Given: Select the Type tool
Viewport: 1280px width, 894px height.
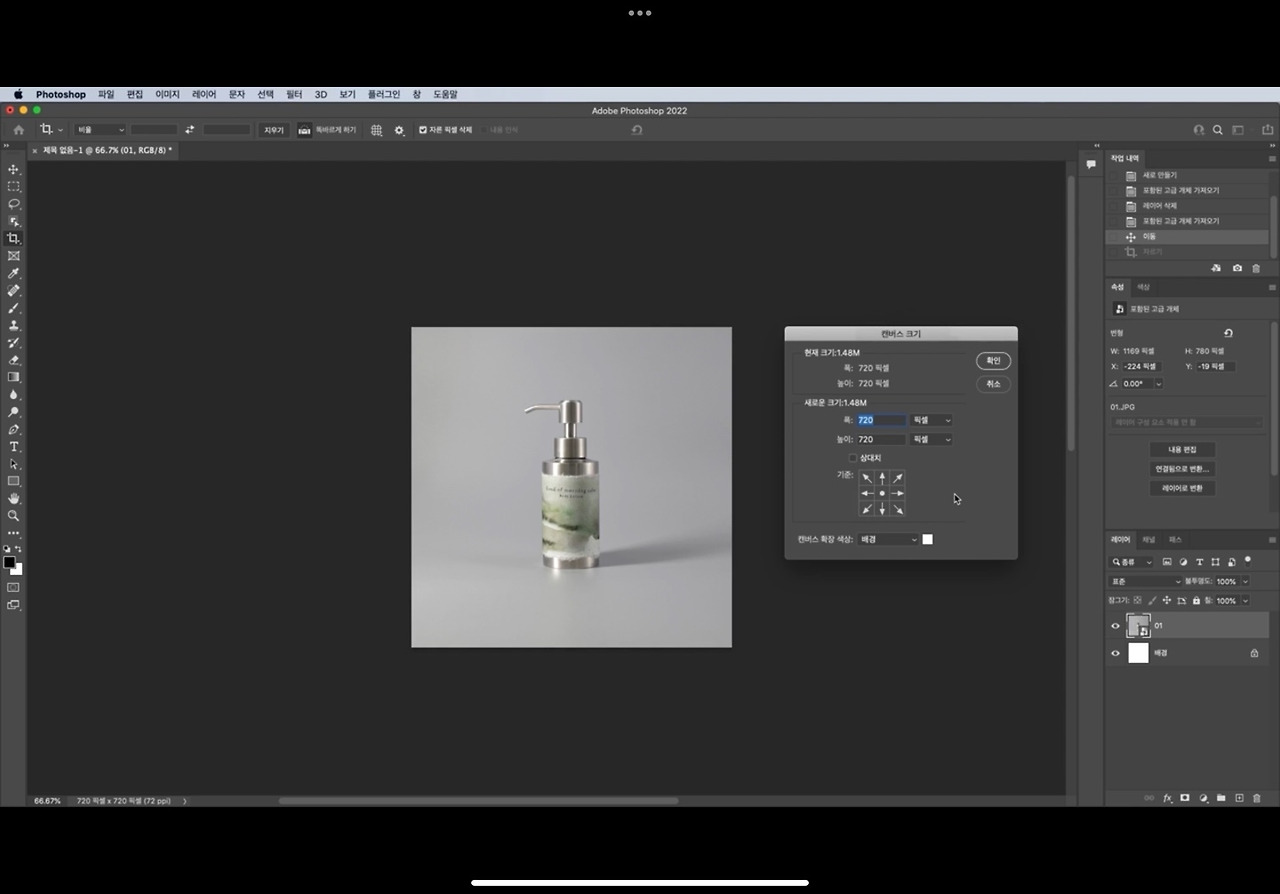Looking at the screenshot, I should (14, 446).
